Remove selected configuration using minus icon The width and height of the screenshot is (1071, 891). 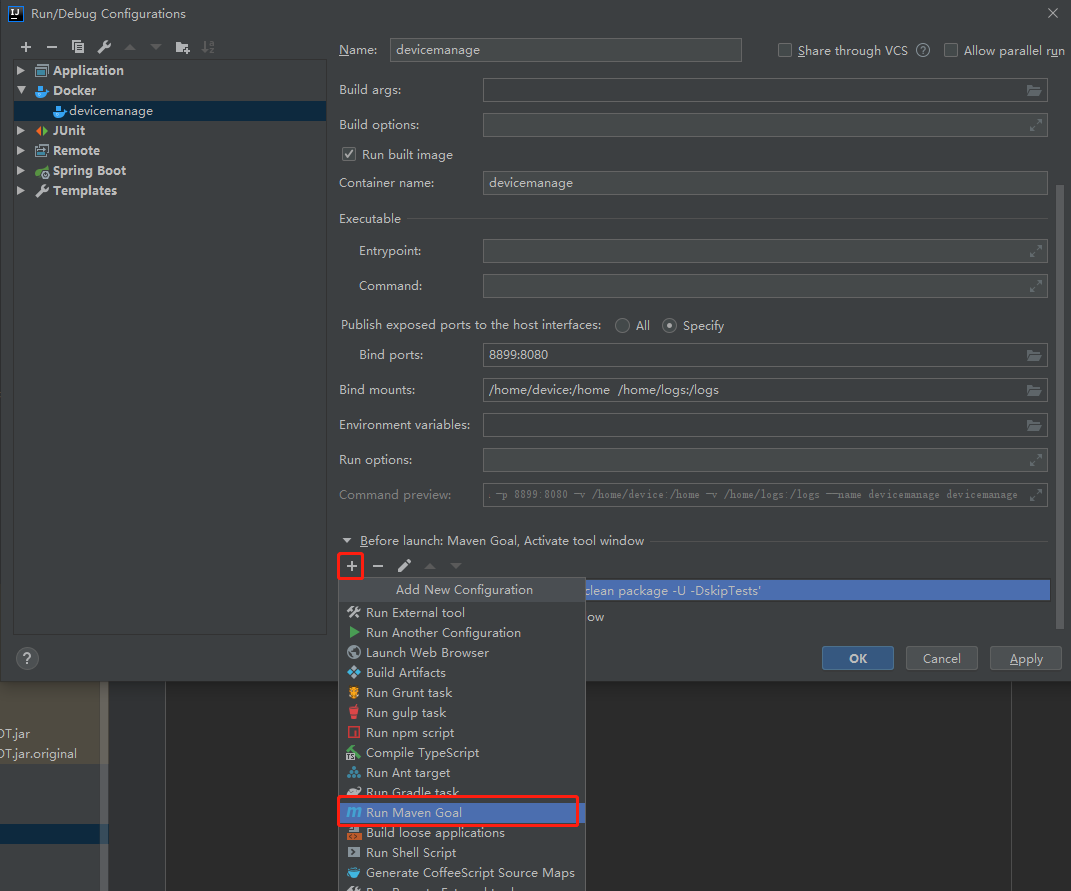[x=52, y=47]
